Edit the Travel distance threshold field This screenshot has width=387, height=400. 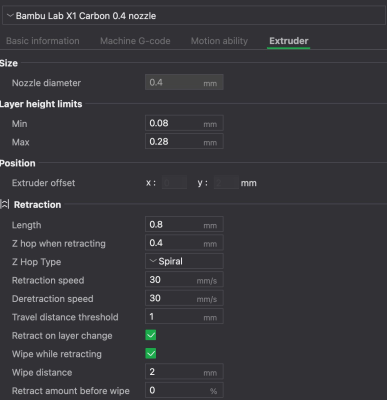pos(184,317)
